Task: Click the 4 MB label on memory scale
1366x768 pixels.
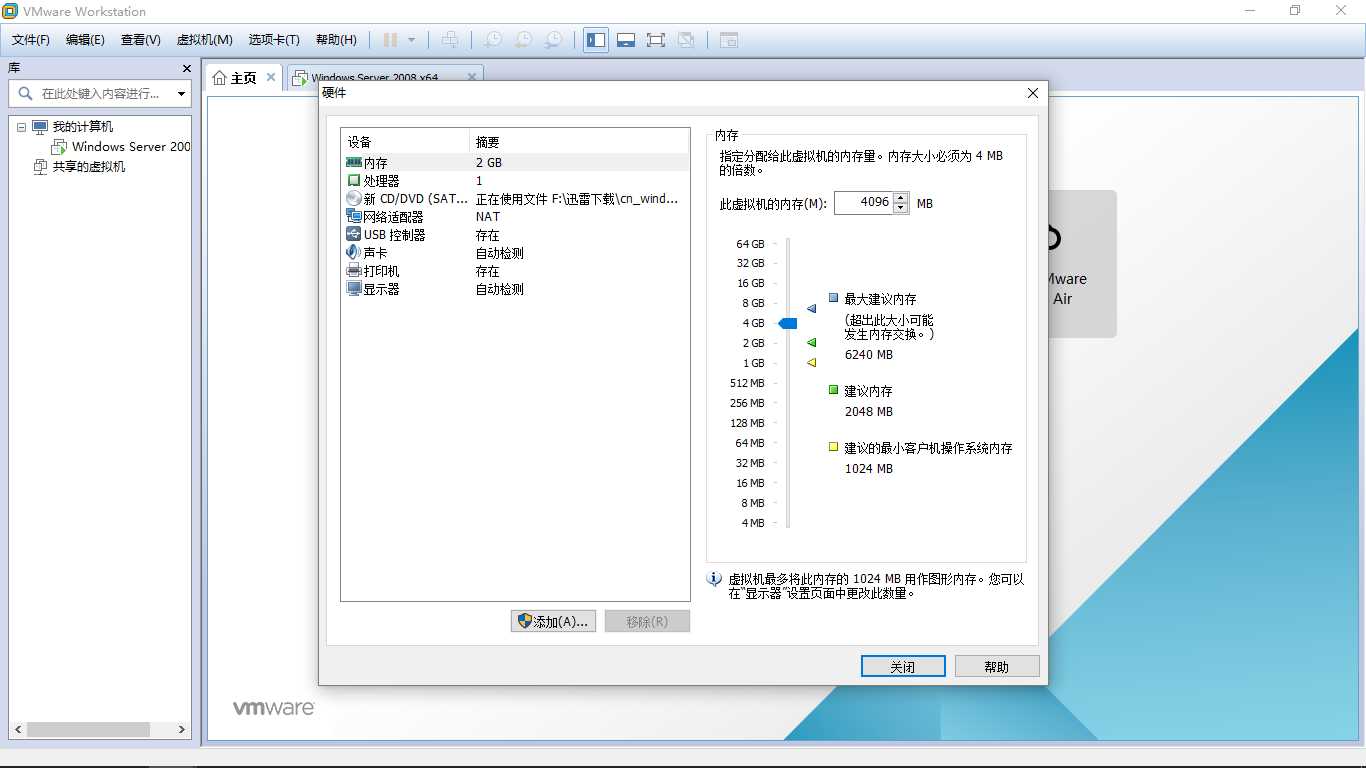Action: (x=753, y=523)
